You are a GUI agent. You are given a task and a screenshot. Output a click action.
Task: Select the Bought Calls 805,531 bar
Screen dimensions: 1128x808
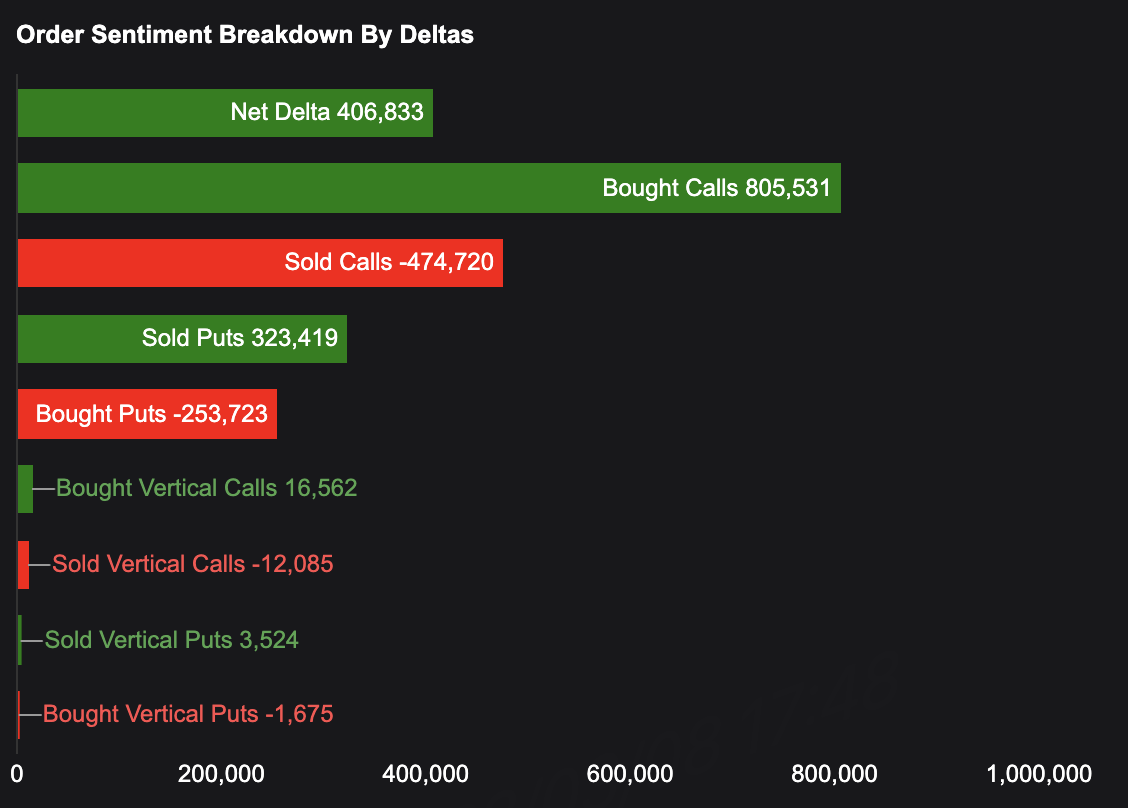[x=429, y=188]
